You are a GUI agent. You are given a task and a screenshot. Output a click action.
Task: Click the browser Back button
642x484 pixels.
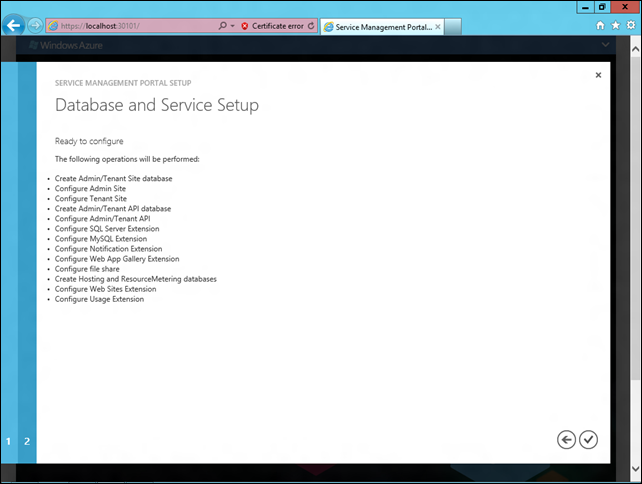tap(14, 25)
